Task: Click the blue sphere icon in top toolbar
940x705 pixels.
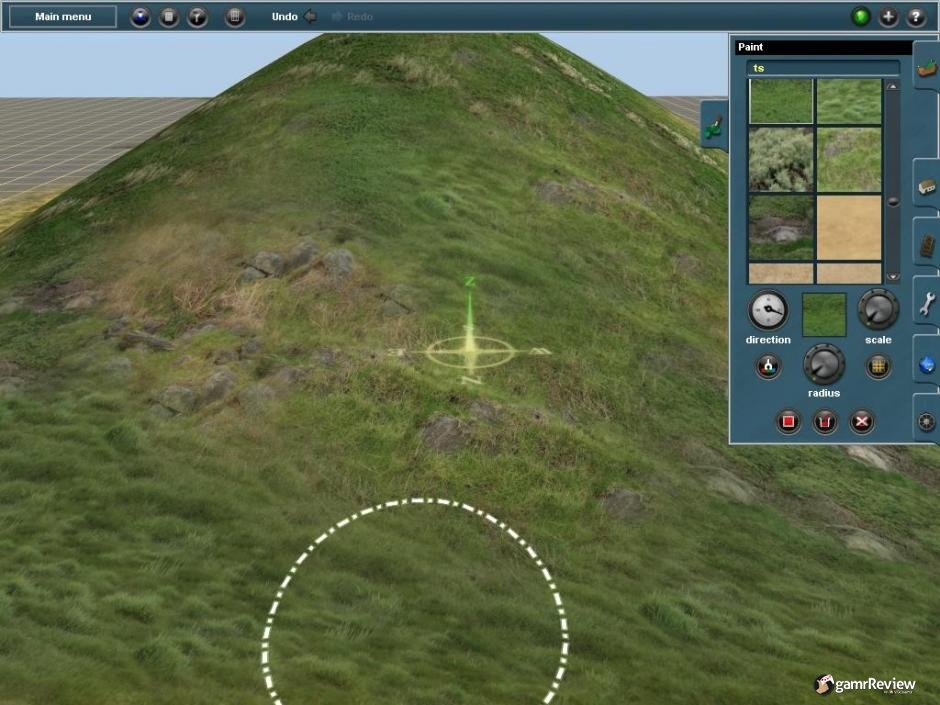Action: point(140,17)
